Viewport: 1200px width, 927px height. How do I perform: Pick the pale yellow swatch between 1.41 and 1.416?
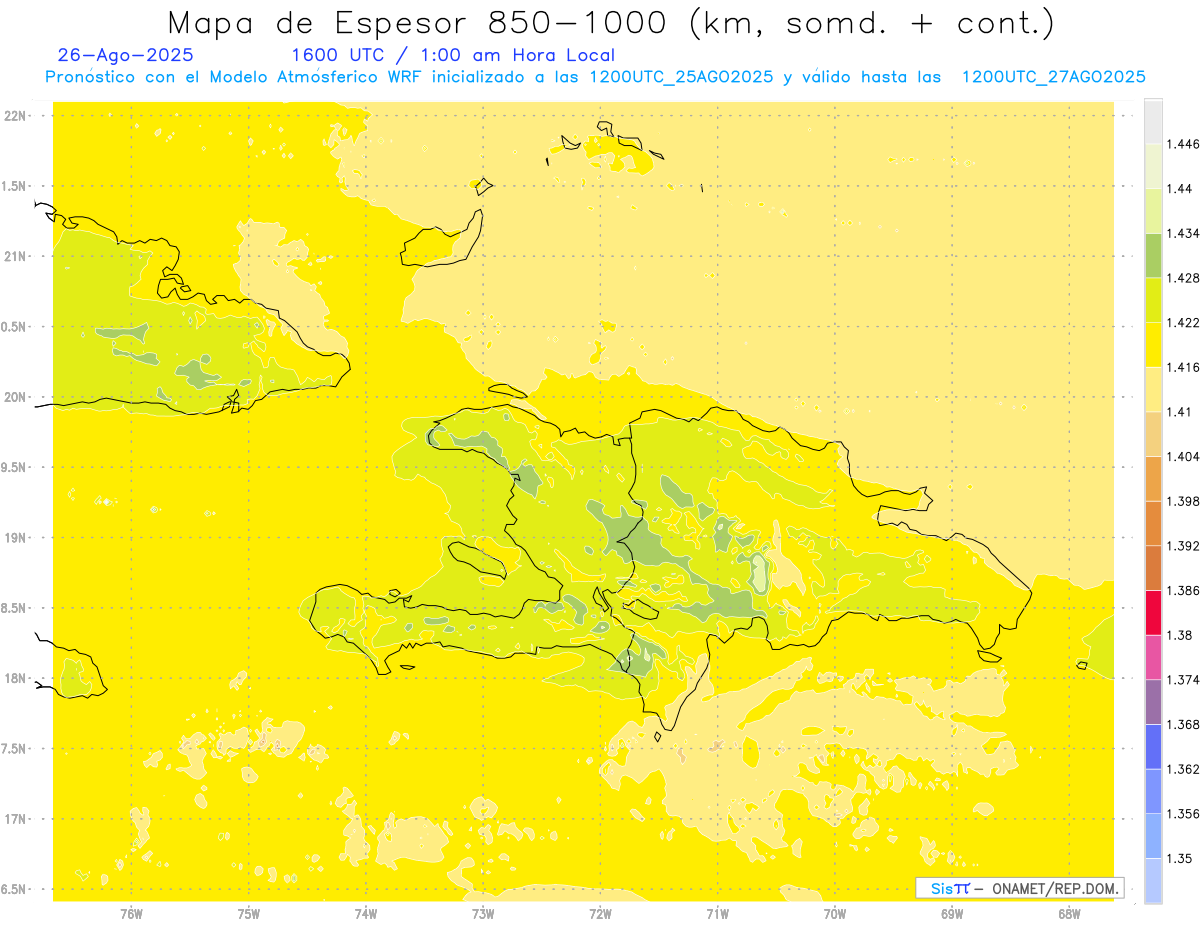point(1153,389)
